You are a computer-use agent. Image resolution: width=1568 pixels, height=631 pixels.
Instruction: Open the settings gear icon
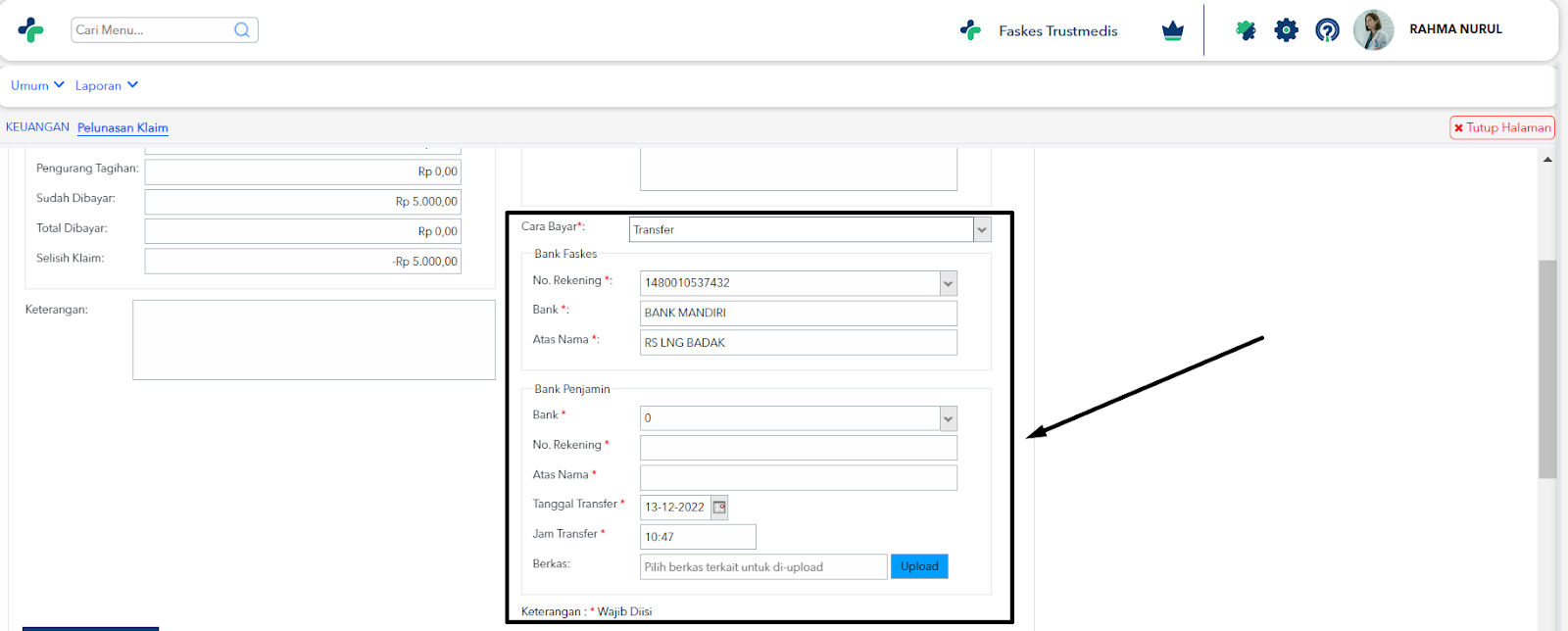(1287, 30)
